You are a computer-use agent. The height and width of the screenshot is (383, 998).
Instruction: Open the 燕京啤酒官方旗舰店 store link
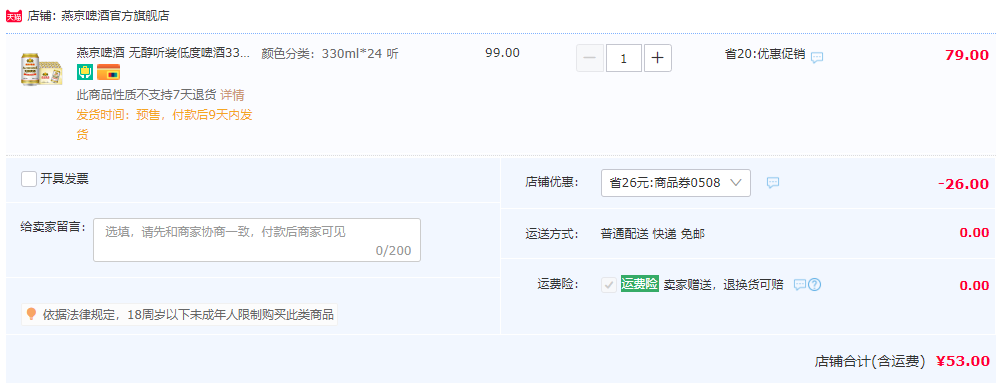(115, 16)
